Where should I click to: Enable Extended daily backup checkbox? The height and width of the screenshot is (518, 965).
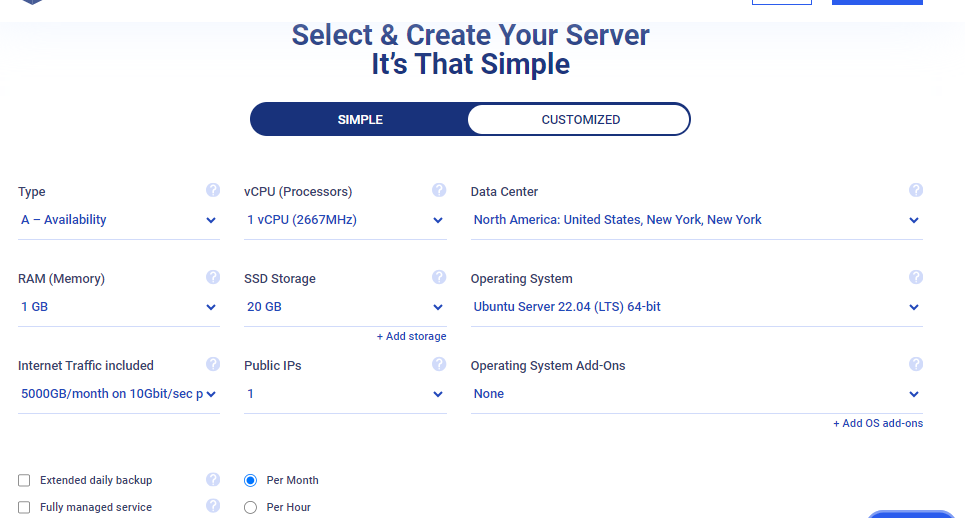point(24,480)
